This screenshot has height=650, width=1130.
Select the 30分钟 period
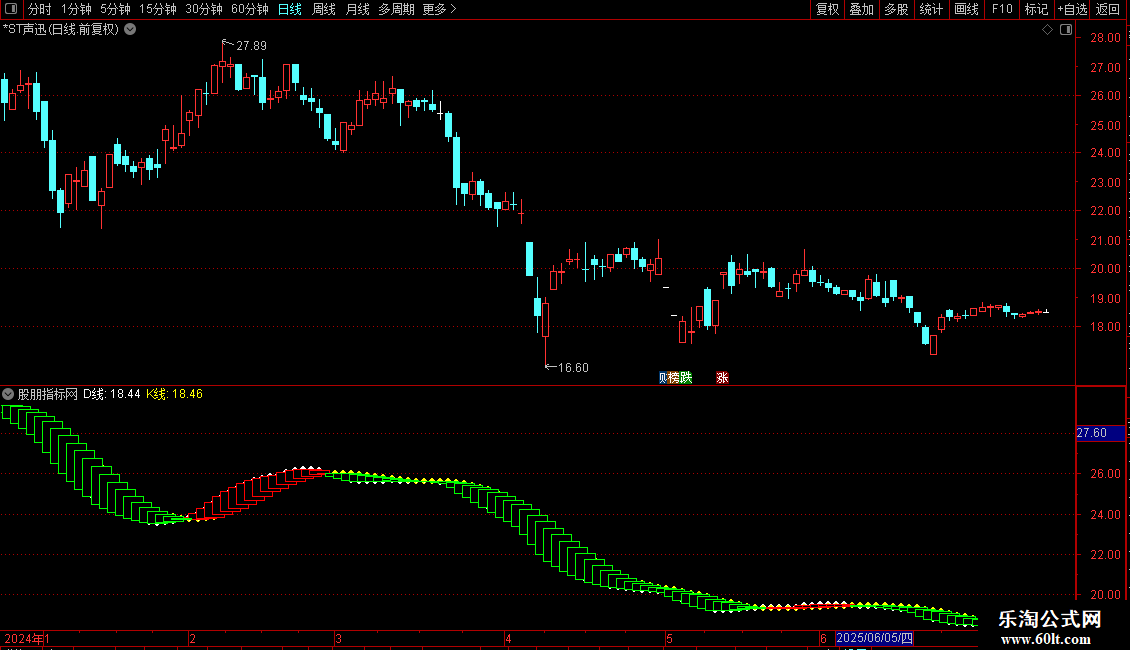point(204,9)
